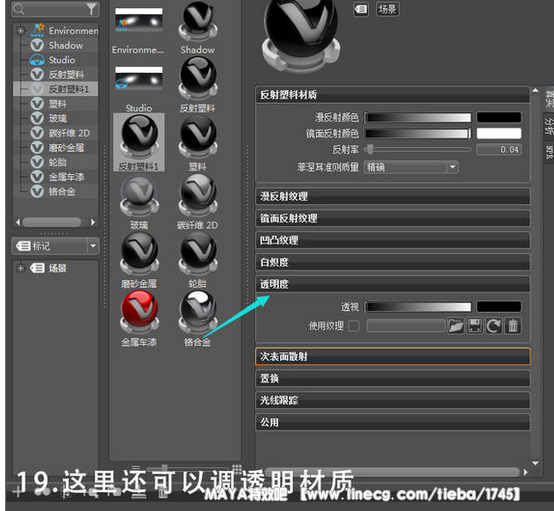Viewport: 554px width, 511px height.
Task: Select 塑料 in the material tree
Action: coord(57,104)
